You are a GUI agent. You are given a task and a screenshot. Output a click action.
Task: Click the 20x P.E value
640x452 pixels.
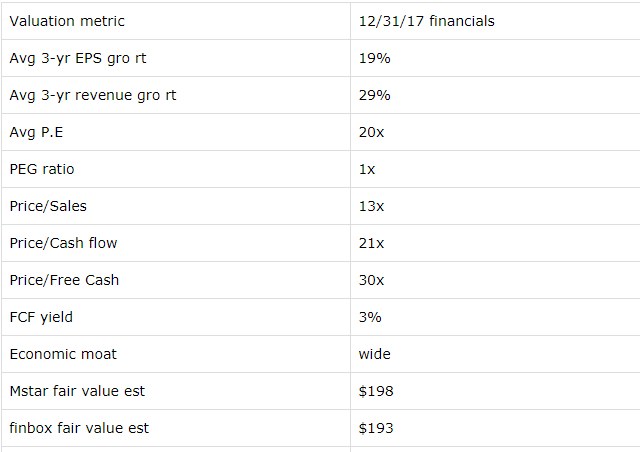click(372, 132)
